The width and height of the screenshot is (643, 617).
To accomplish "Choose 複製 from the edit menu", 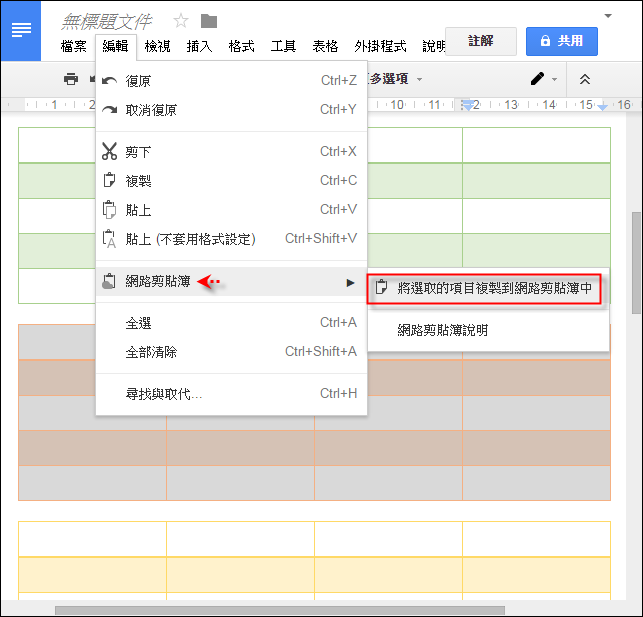I will pyautogui.click(x=231, y=180).
